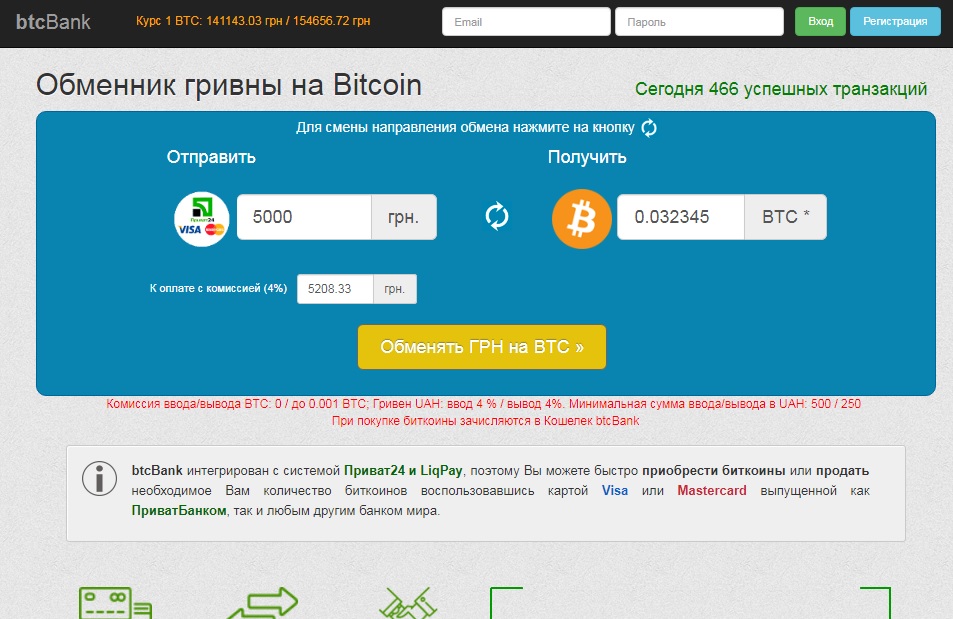Click the swap icon in the header hint

649,128
